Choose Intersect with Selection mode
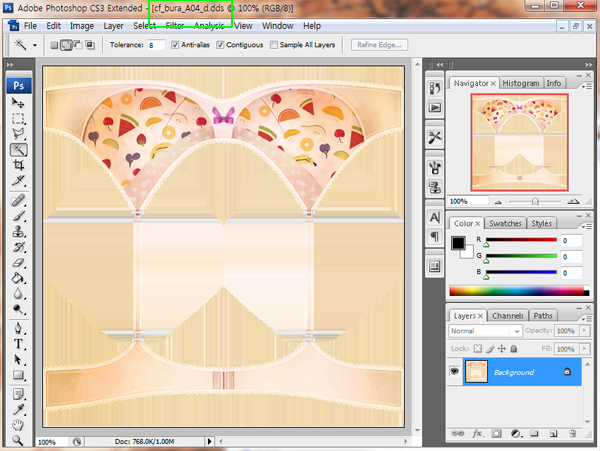The width and height of the screenshot is (600, 451). tap(90, 45)
